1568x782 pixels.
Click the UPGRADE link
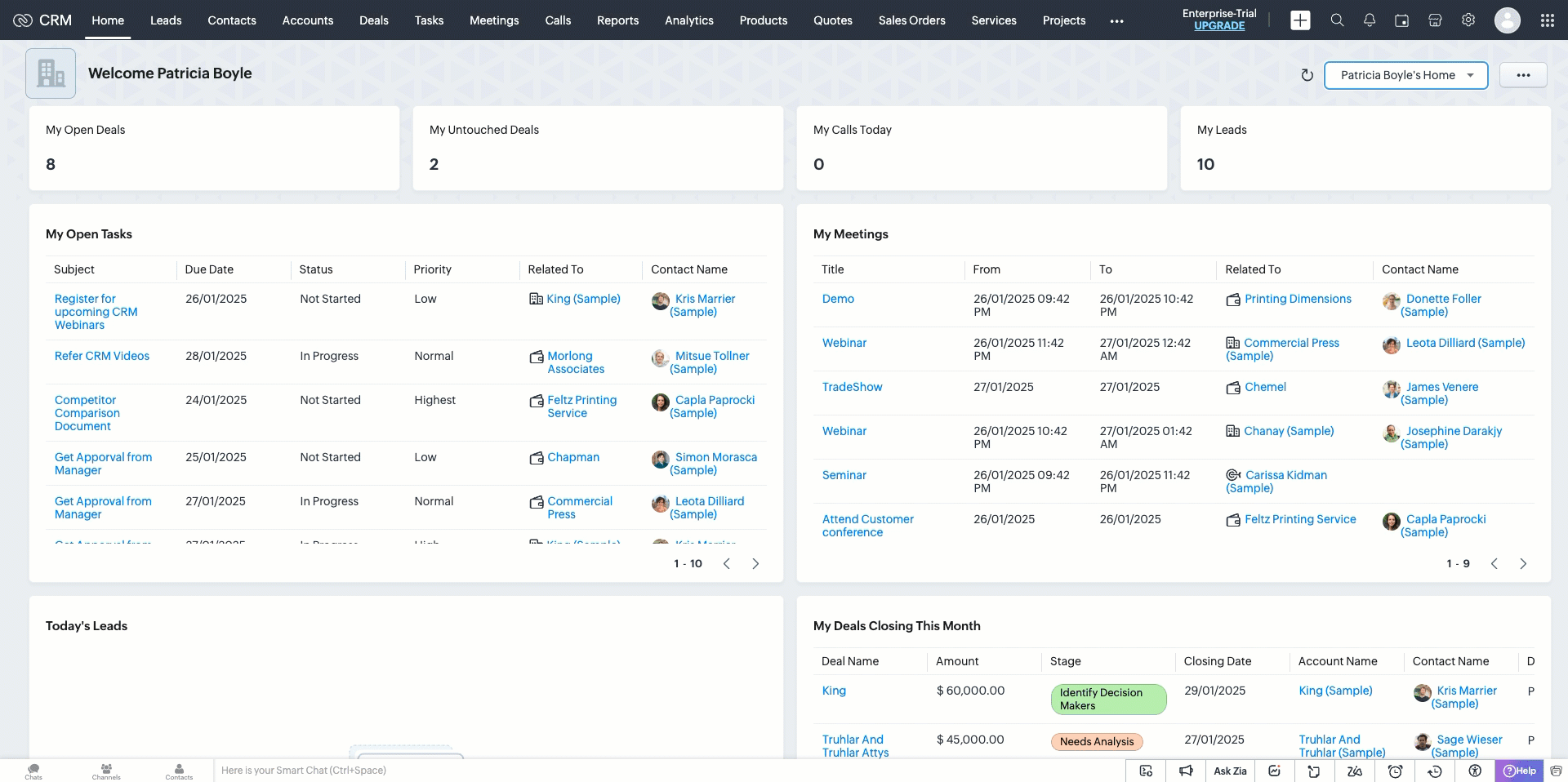[x=1219, y=26]
